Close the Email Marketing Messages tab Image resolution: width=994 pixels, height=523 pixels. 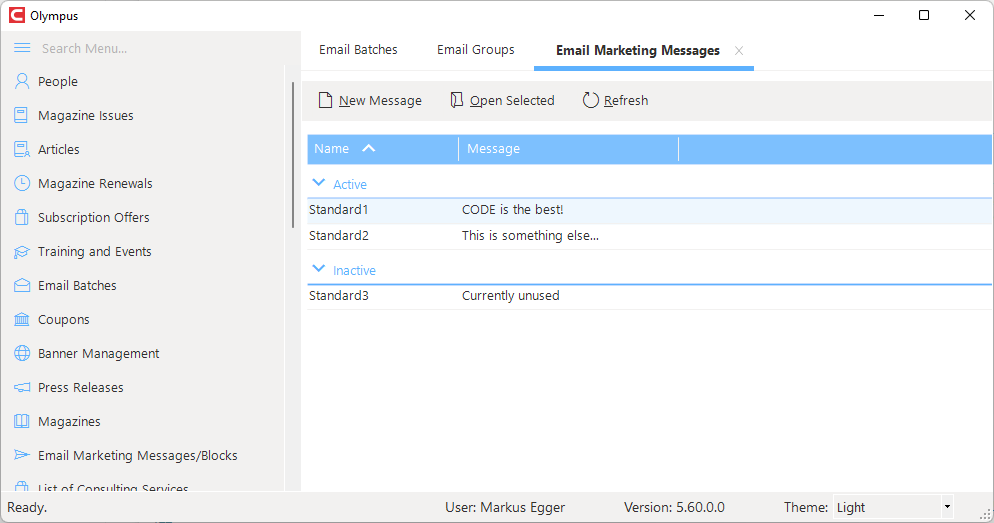739,51
